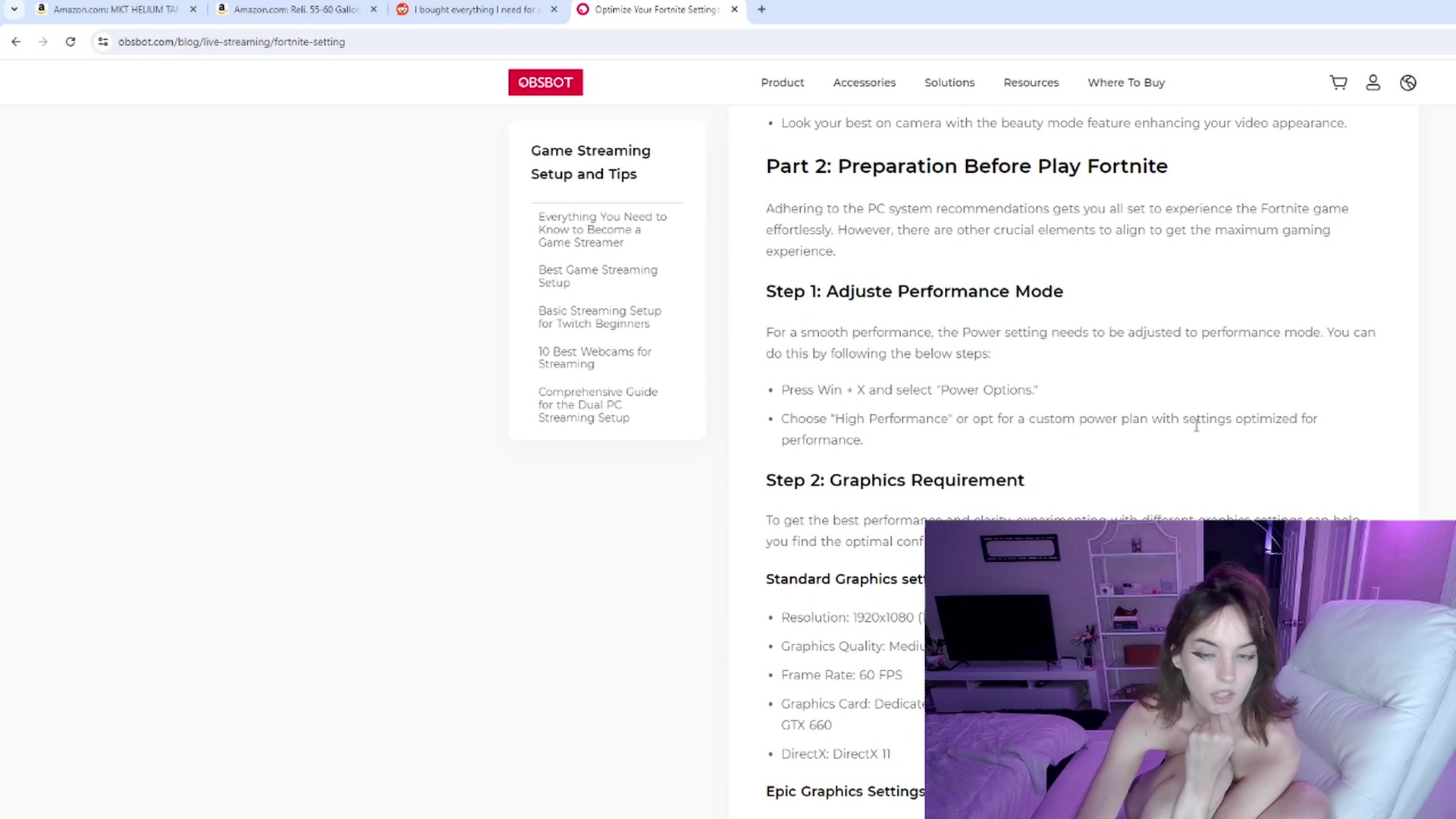Close the Amazon Reli 55-60 Gallon tab
1456x819 pixels.
point(373,9)
